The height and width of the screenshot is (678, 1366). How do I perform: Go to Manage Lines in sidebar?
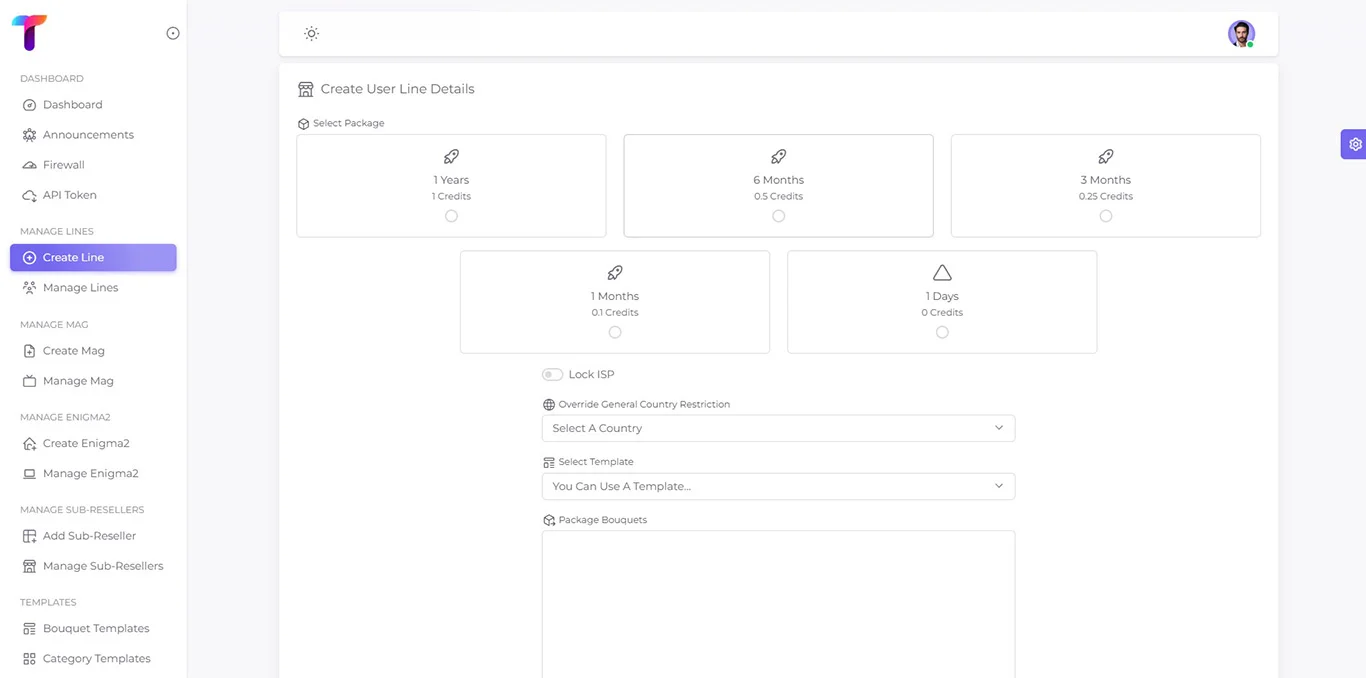tap(80, 288)
